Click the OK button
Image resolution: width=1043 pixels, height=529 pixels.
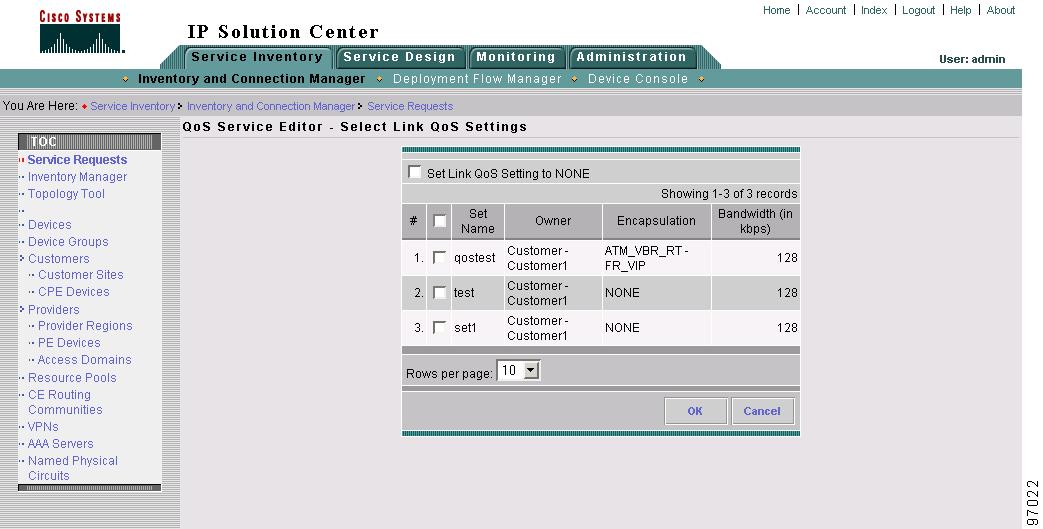pos(695,411)
